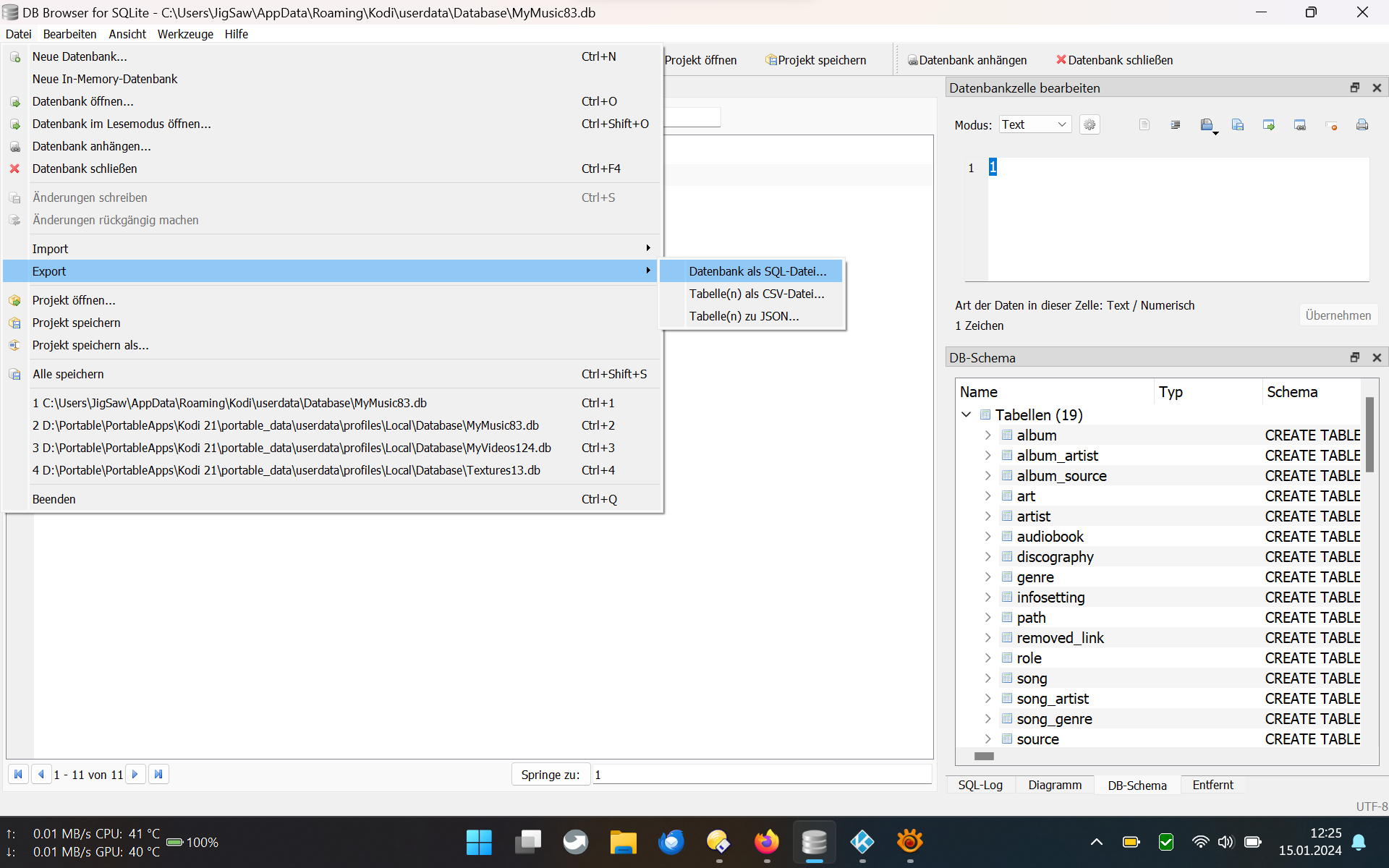Choose Tabelle(n) zu JSON... export
The image size is (1389, 868).
coord(752,316)
